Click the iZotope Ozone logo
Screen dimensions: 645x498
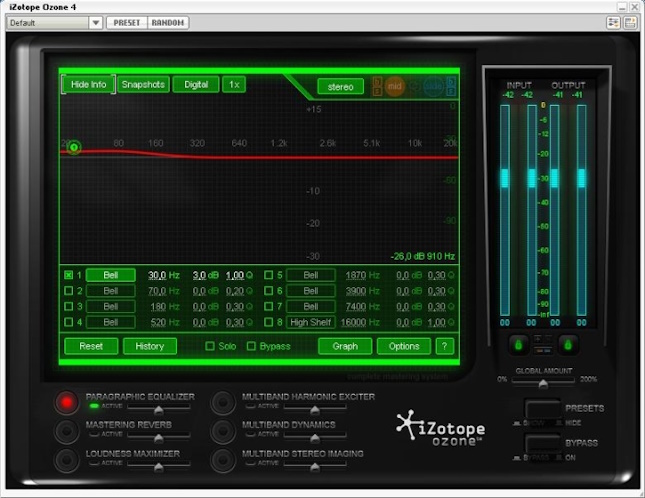pyautogui.click(x=441, y=428)
